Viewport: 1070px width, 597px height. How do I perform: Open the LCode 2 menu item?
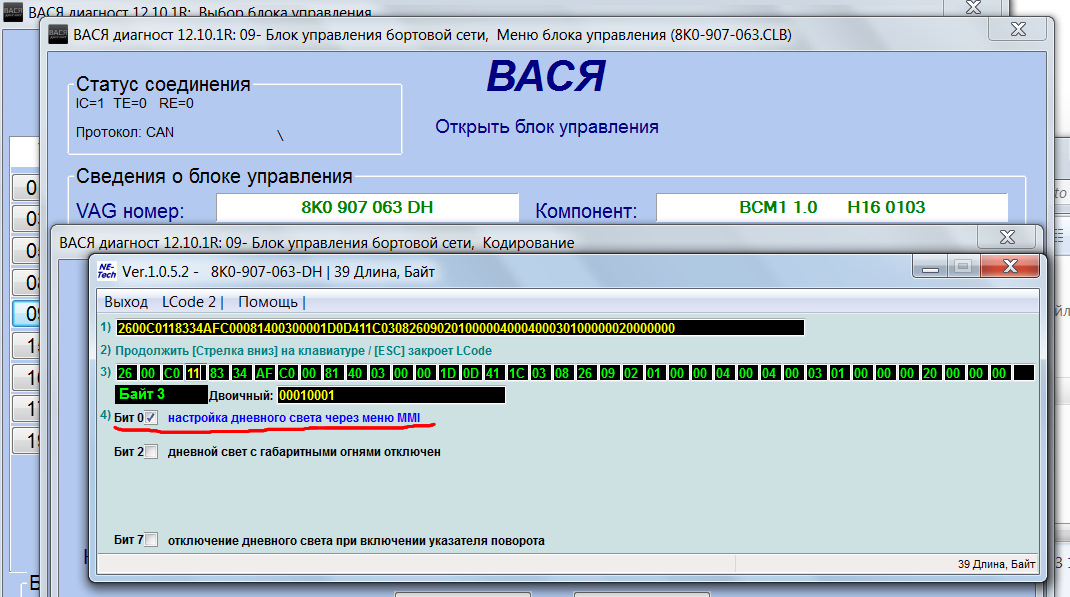pyautogui.click(x=189, y=302)
